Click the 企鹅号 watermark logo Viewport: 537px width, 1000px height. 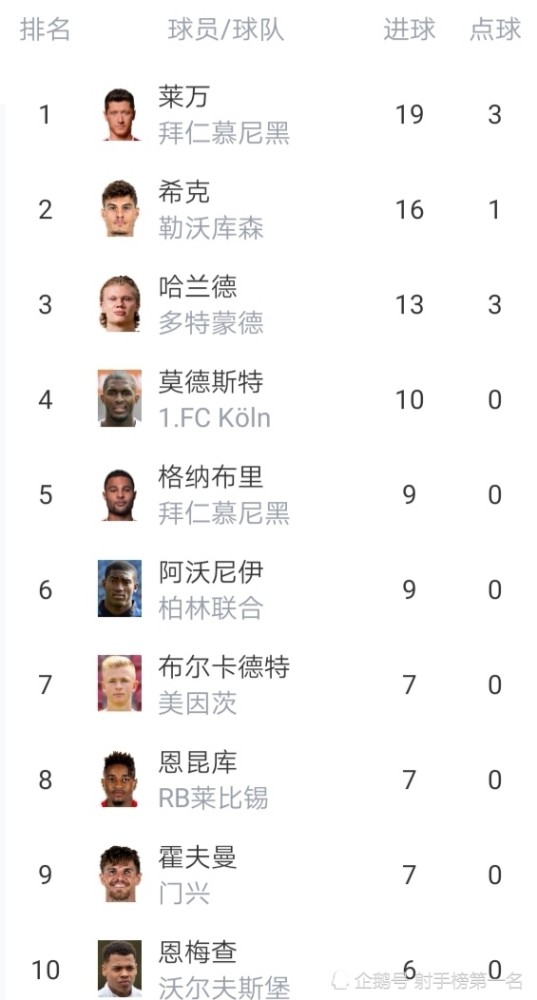[340, 980]
